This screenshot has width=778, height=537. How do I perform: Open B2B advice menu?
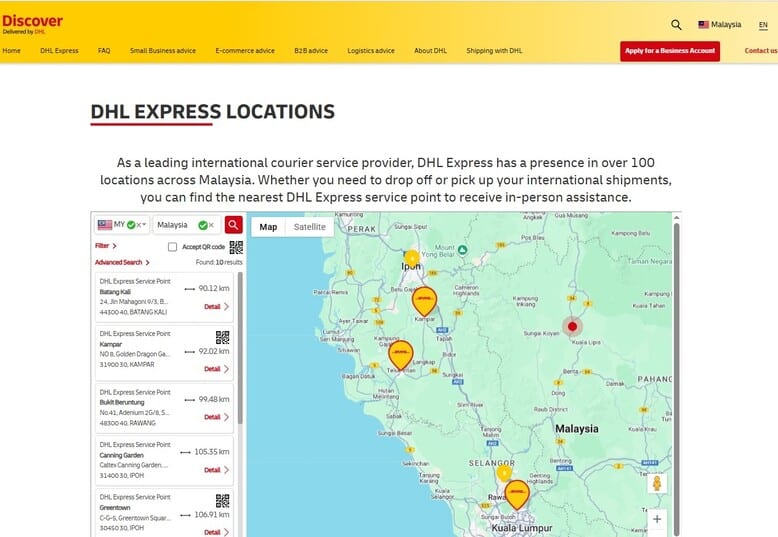[x=311, y=51]
